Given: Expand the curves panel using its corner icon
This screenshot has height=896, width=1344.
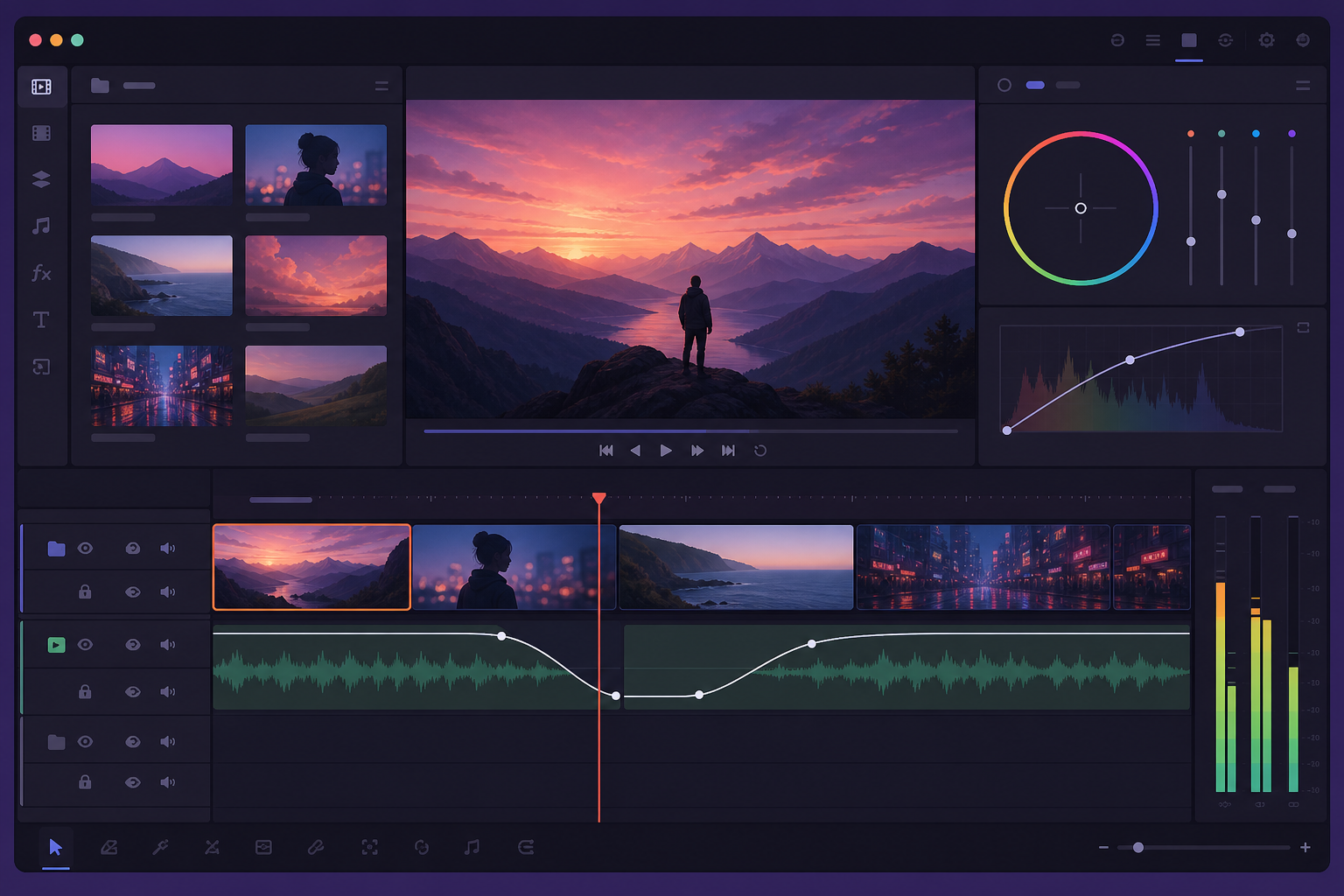Looking at the screenshot, I should [1303, 327].
